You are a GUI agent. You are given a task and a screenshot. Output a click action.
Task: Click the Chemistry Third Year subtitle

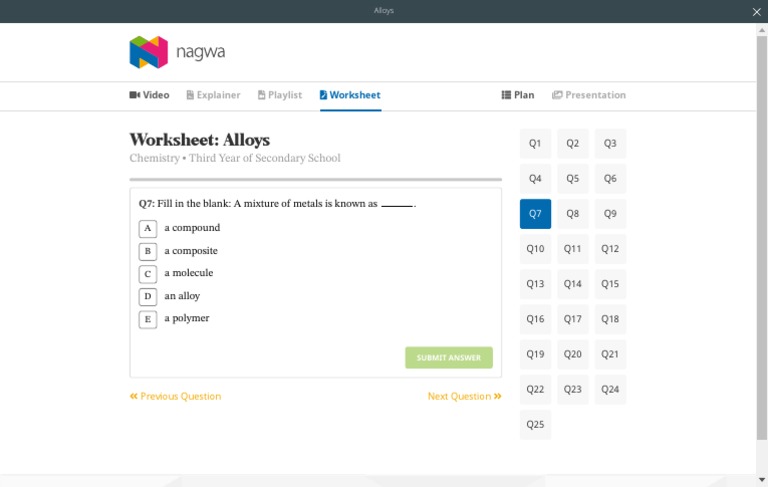[x=235, y=158]
